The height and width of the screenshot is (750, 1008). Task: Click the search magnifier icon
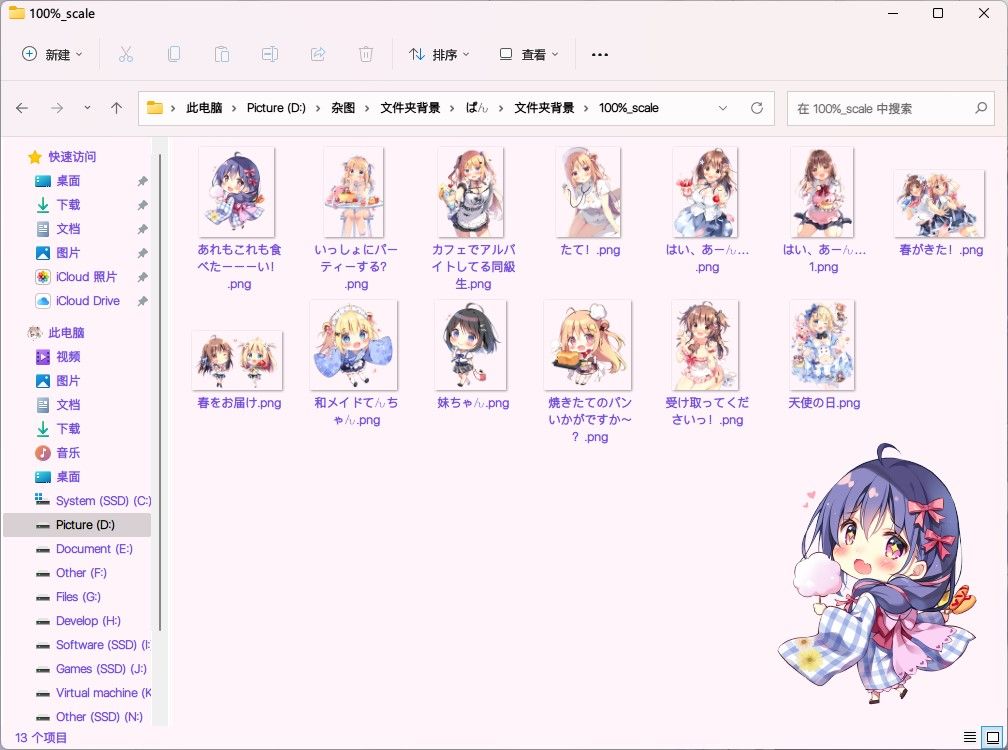pos(981,108)
